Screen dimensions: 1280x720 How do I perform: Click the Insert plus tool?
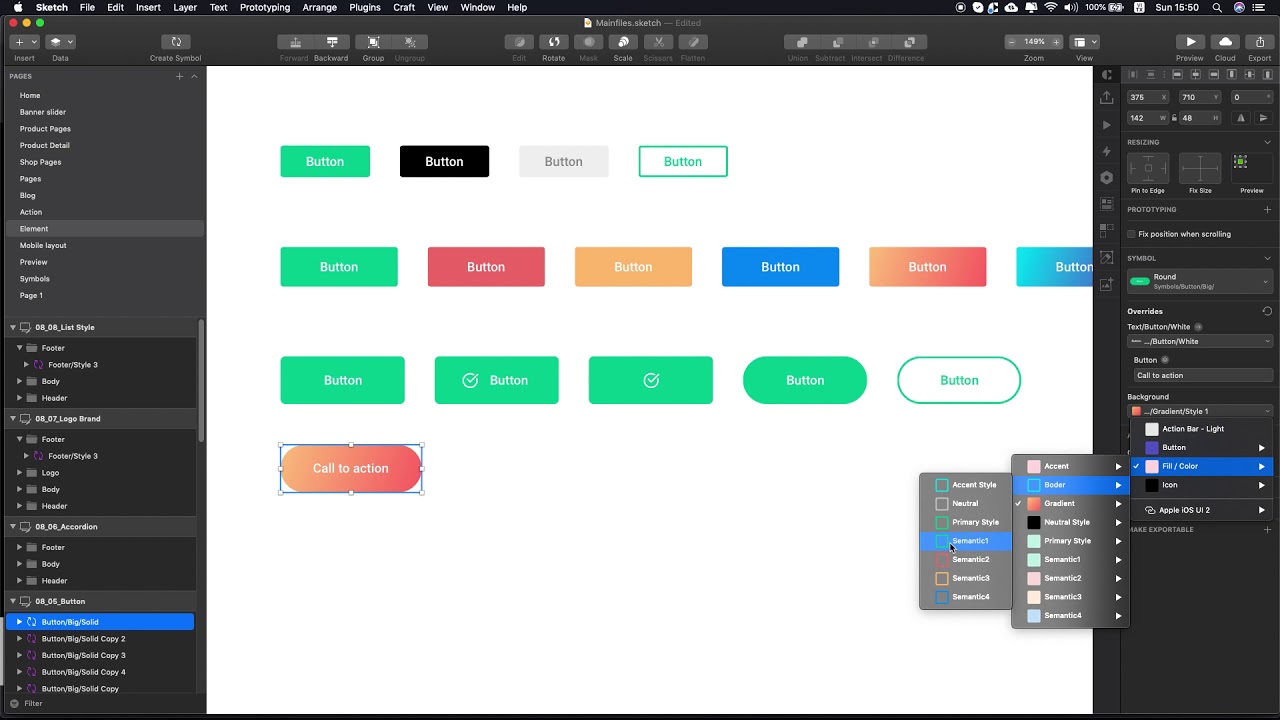click(19, 42)
